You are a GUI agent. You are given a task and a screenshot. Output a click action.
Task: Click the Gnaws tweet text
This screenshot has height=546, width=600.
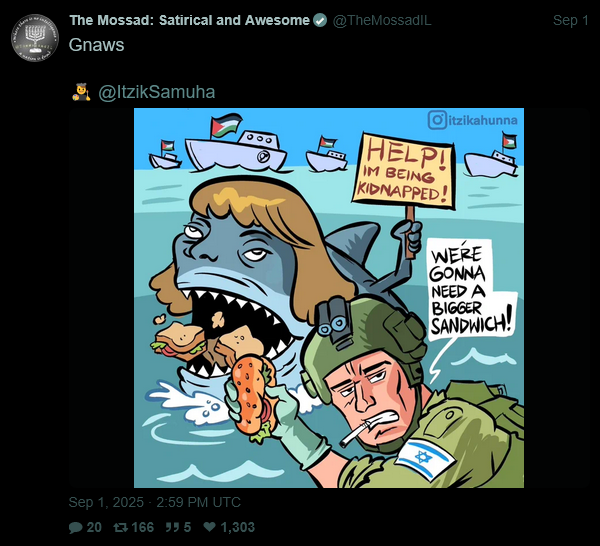96,45
